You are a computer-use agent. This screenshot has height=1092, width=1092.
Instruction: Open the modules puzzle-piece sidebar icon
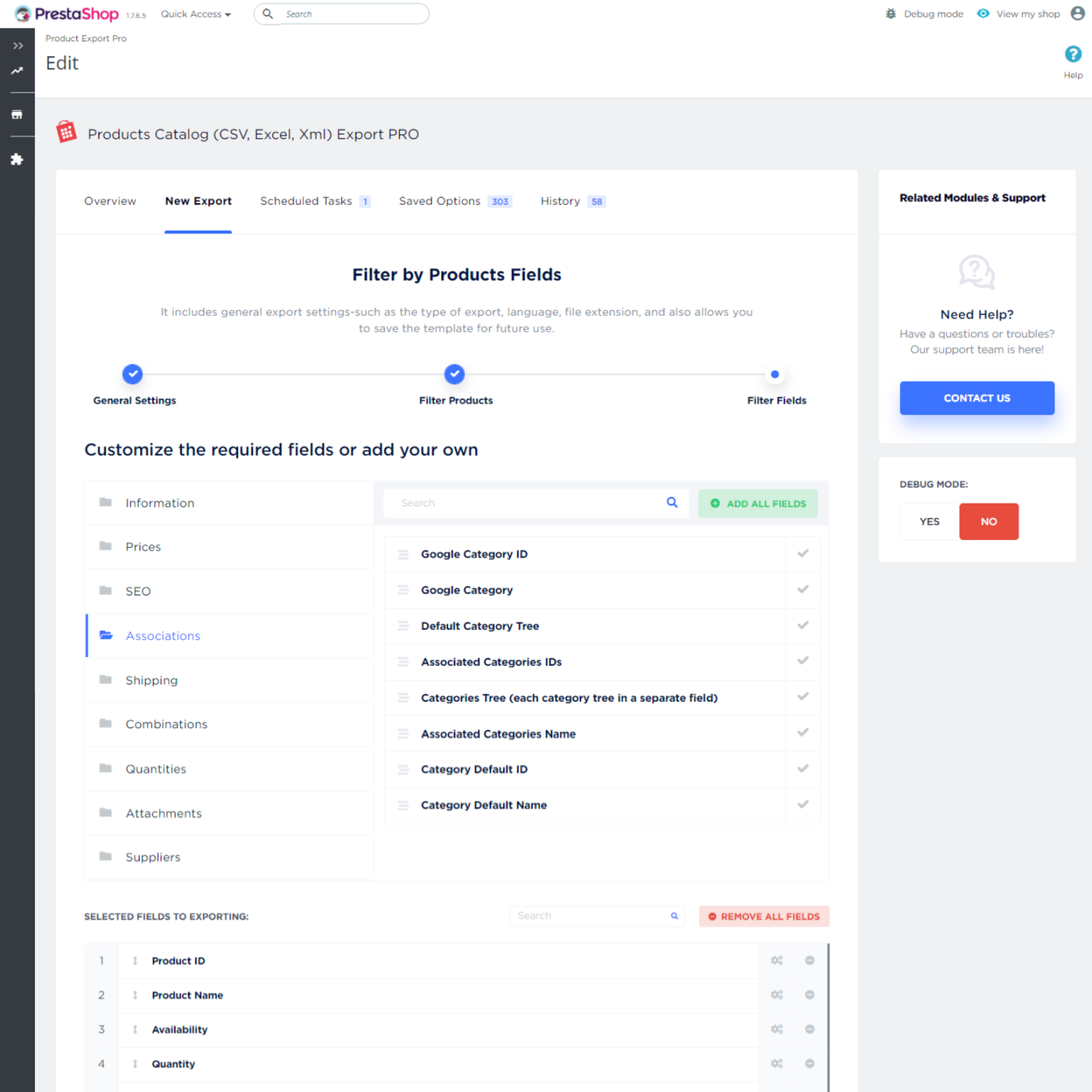tap(17, 159)
